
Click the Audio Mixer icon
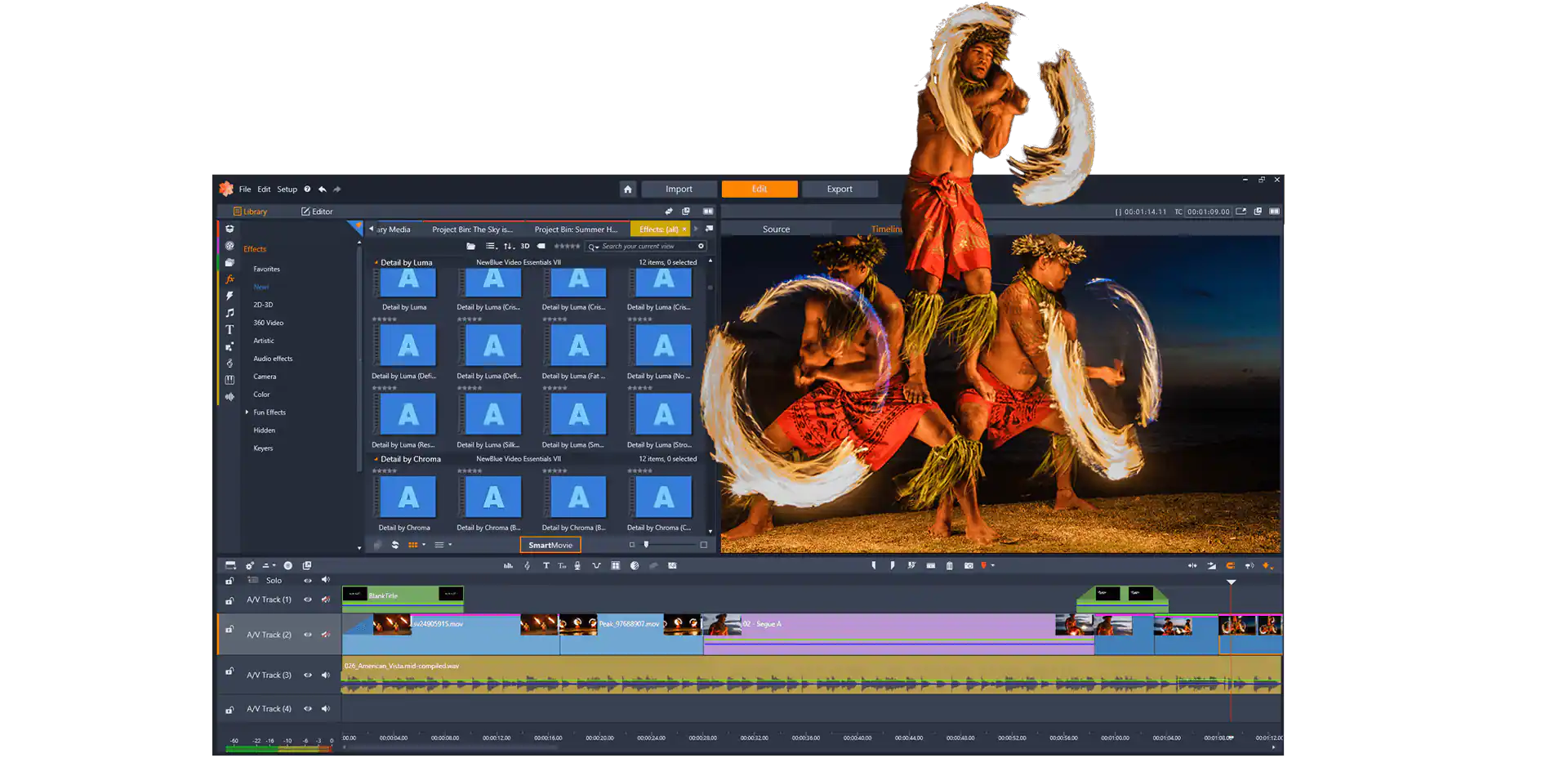tap(508, 564)
